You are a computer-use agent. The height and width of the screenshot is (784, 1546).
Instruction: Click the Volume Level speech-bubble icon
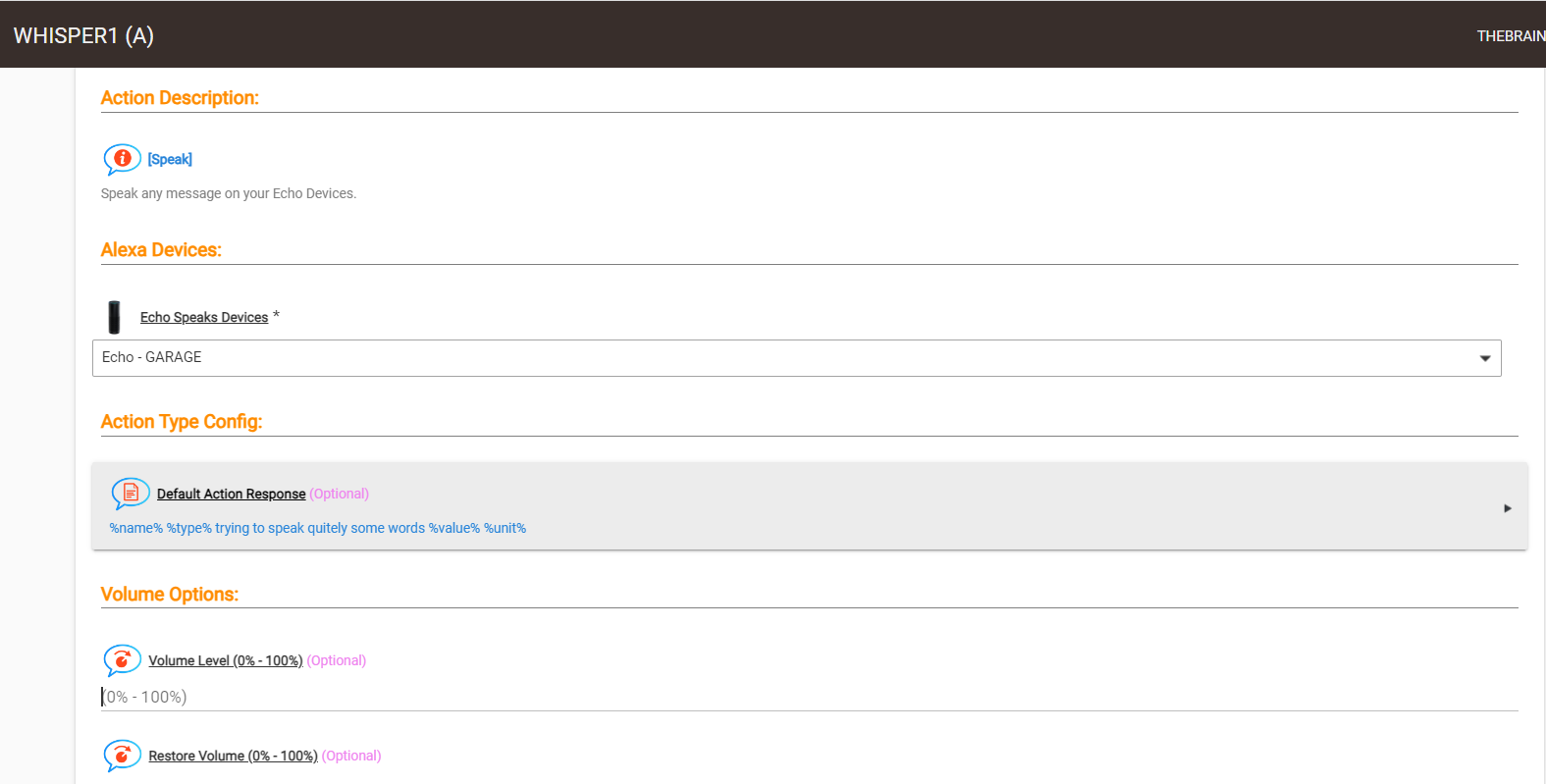pos(122,660)
